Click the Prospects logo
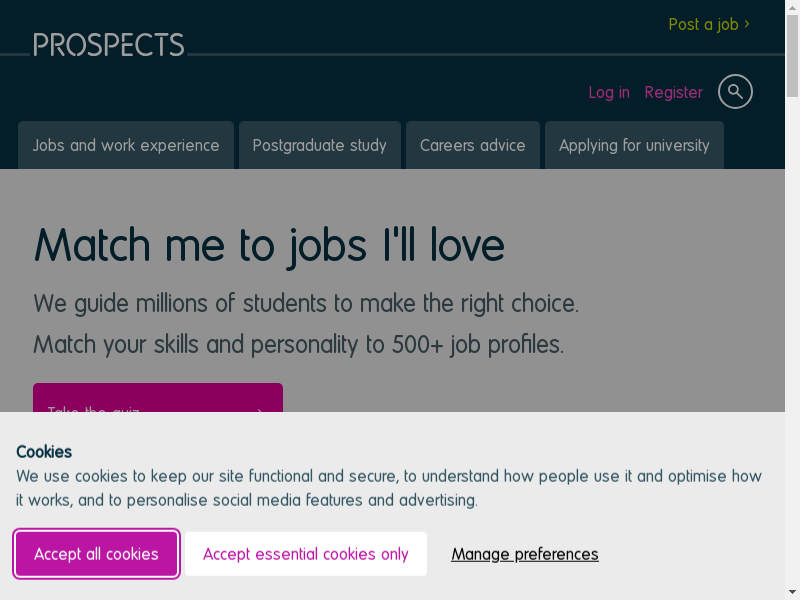 [x=109, y=45]
